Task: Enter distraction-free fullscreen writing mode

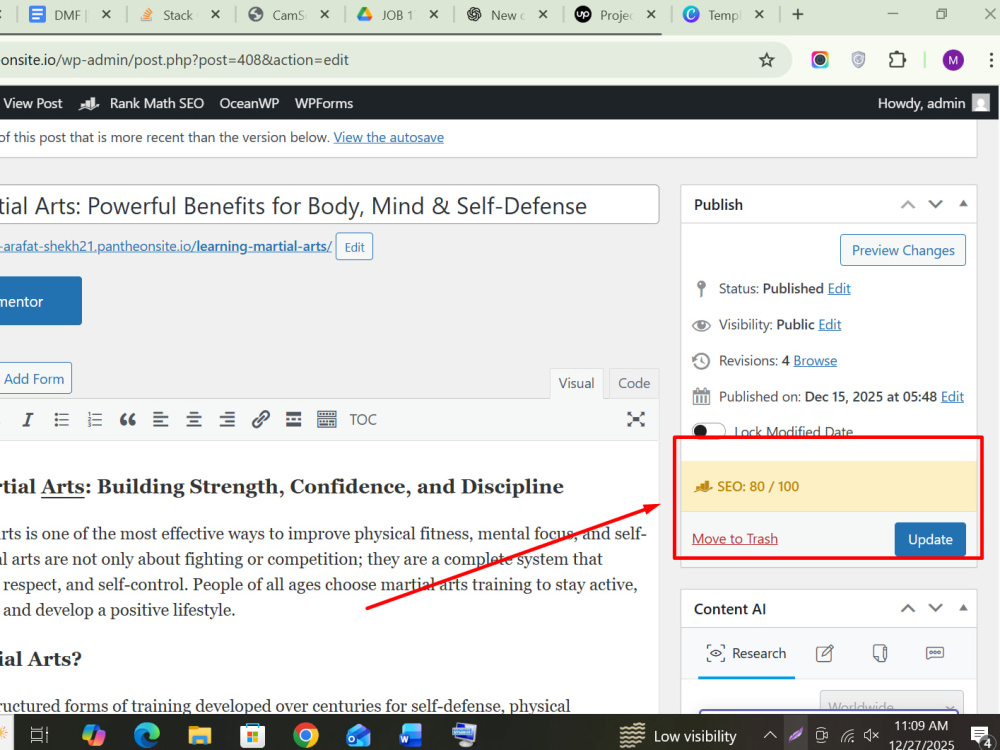Action: [636, 419]
